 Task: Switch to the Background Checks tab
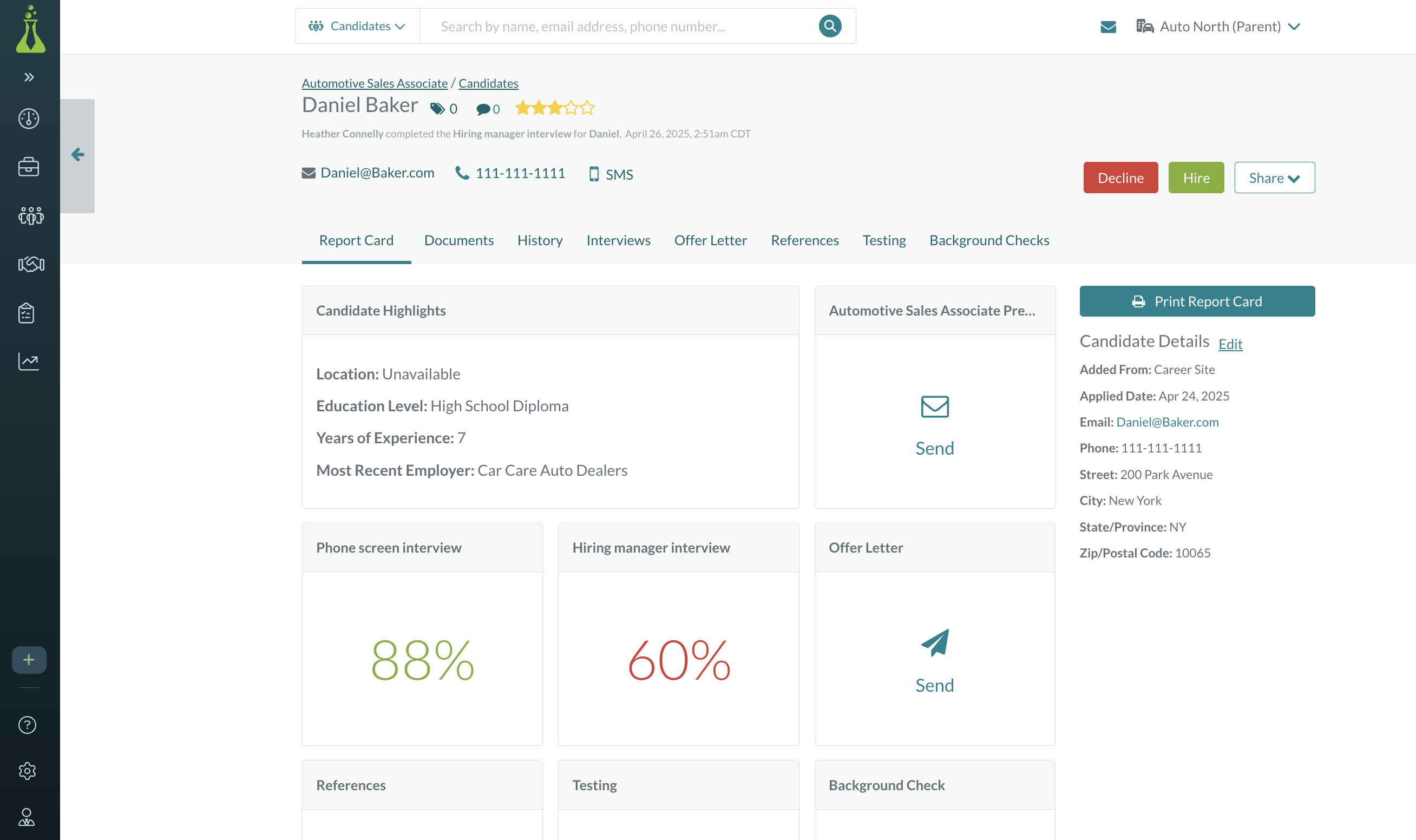point(989,240)
